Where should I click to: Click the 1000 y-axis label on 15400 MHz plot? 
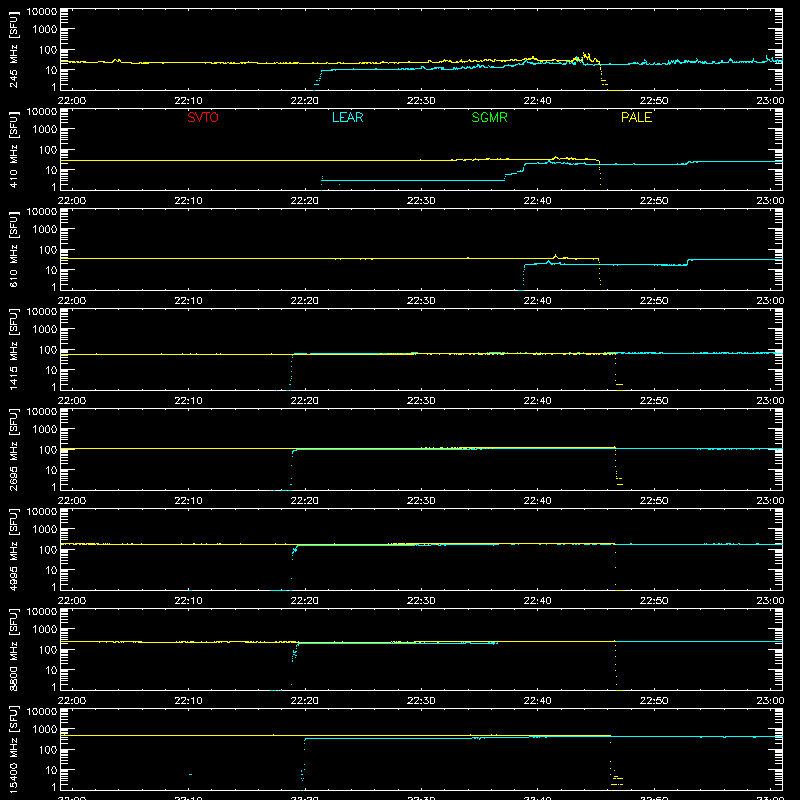tap(45, 730)
